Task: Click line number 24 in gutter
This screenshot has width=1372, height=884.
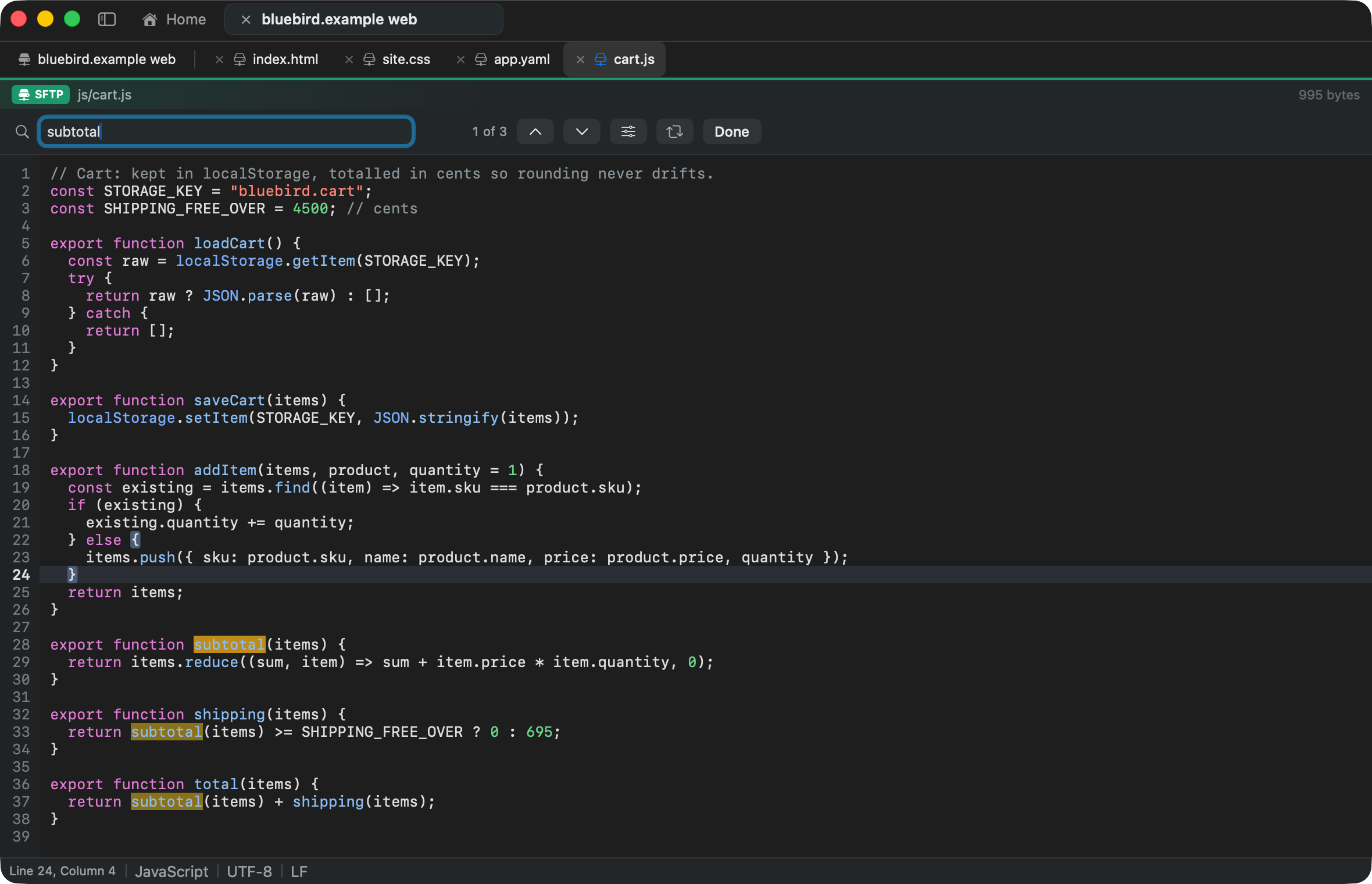Action: point(22,575)
